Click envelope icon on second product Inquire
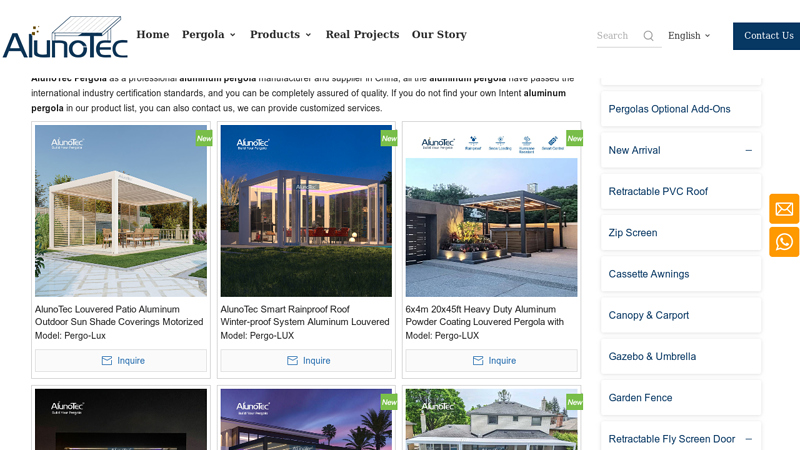Image resolution: width=800 pixels, height=450 pixels. tap(292, 361)
